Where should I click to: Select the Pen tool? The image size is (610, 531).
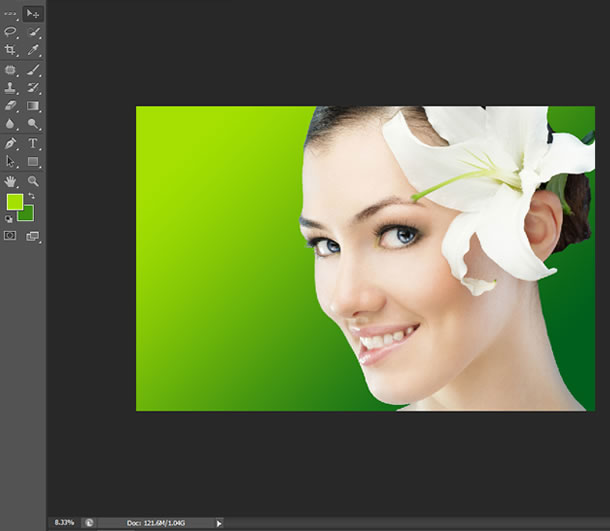click(11, 143)
